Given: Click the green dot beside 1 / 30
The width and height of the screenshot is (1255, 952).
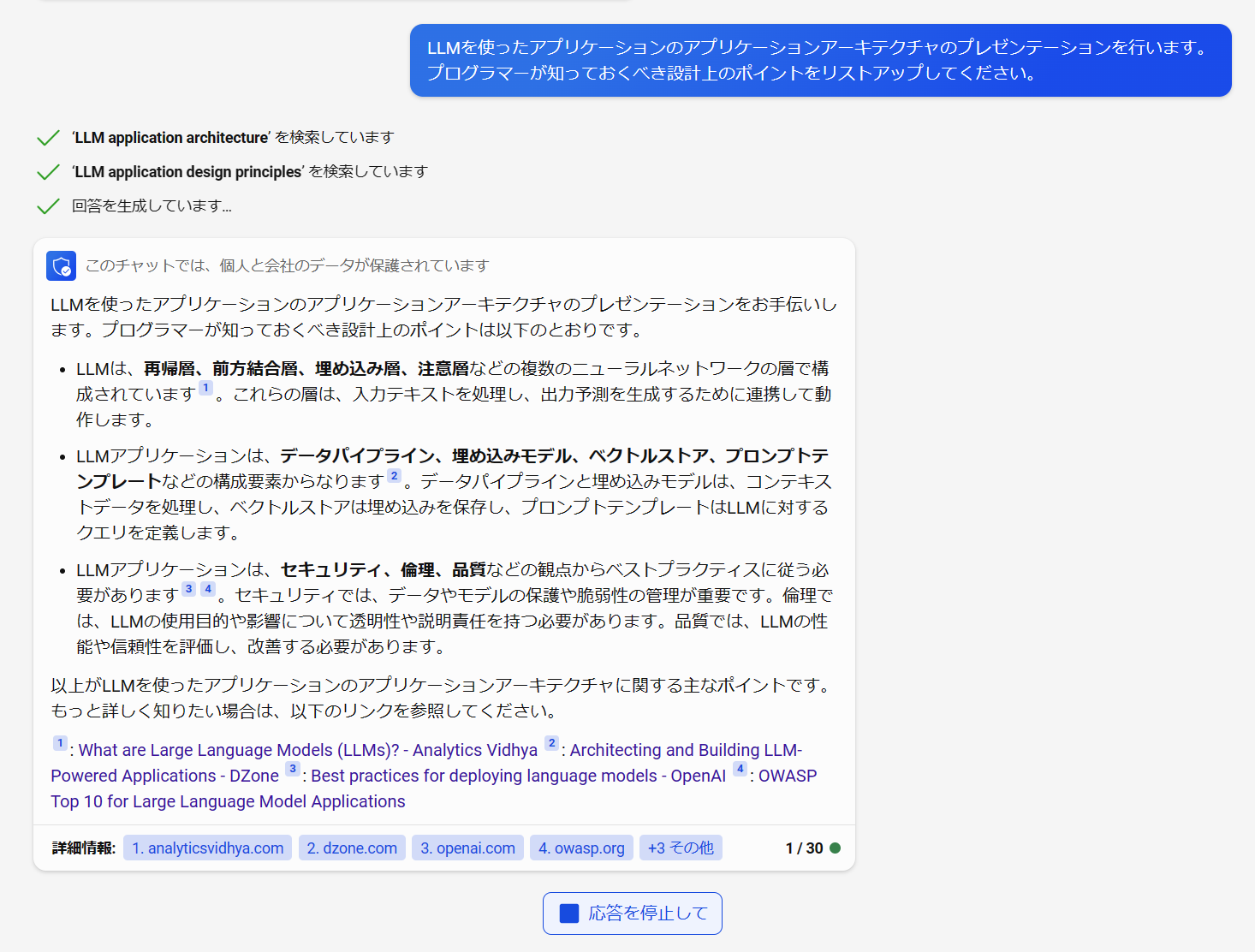Looking at the screenshot, I should coord(836,848).
